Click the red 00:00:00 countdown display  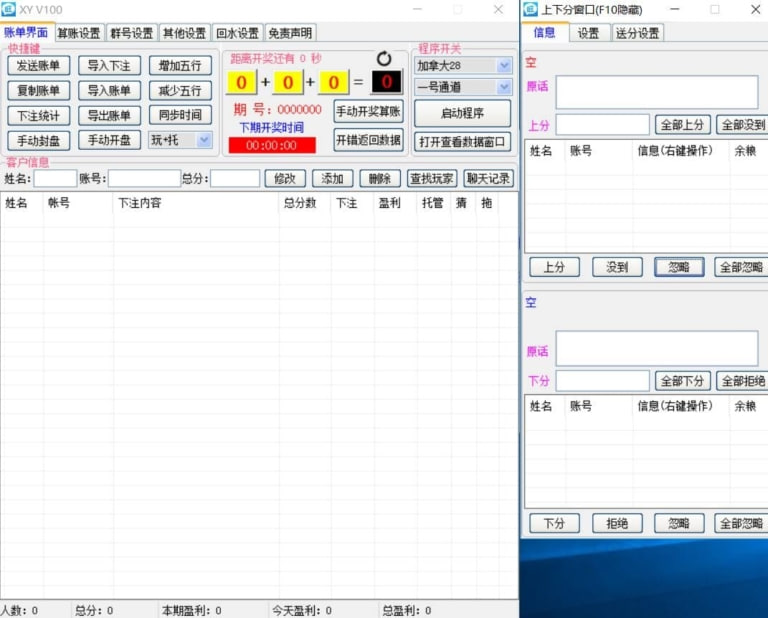pos(272,146)
